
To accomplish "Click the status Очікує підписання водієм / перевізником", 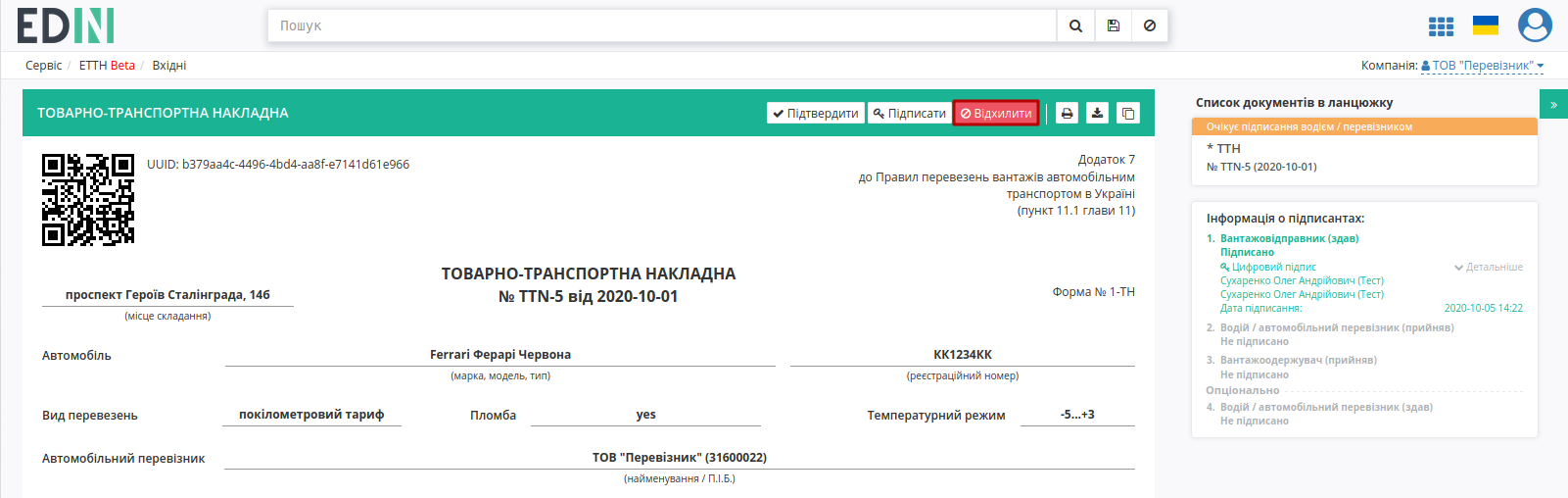I will pos(1364,126).
